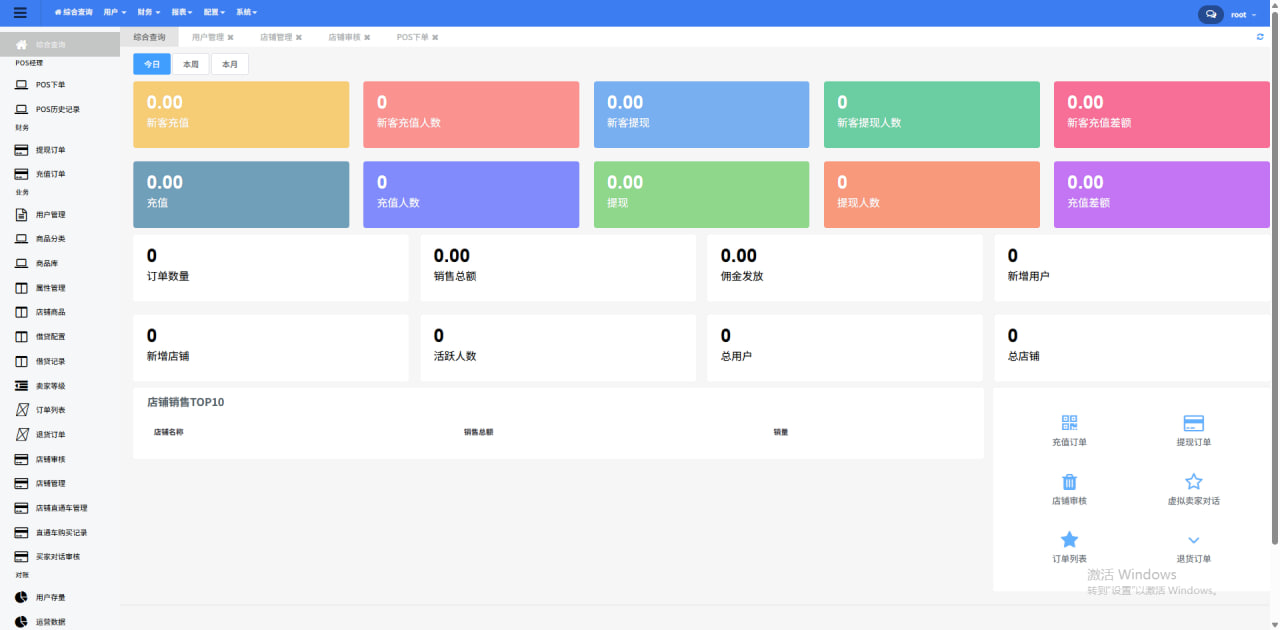Open 买家对话审核 sidebar entry
The width and height of the screenshot is (1280, 630).
click(60, 557)
